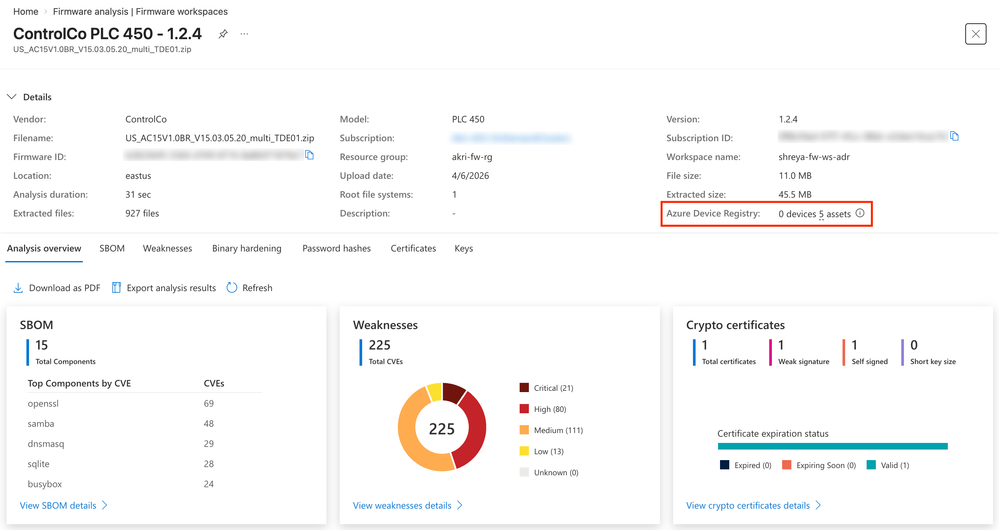Click Download as PDF label
The image size is (999, 530).
(x=64, y=288)
